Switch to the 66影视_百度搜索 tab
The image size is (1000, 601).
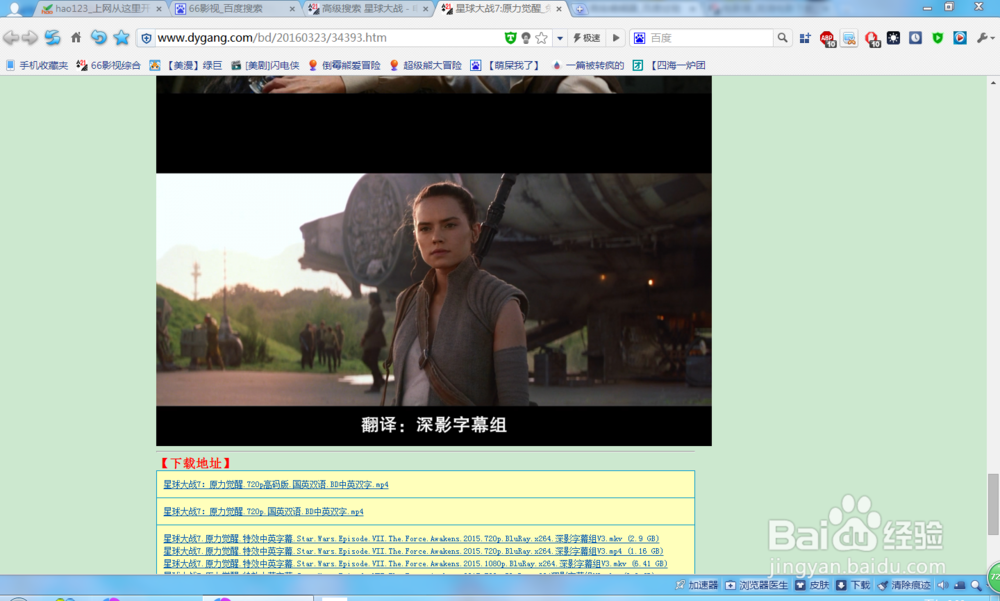point(233,8)
